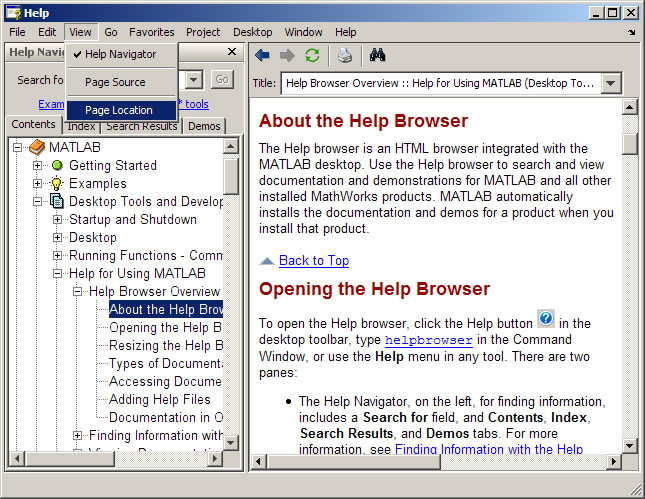Select Page Location from View menu
Image resolution: width=645 pixels, height=499 pixels.
click(x=119, y=110)
